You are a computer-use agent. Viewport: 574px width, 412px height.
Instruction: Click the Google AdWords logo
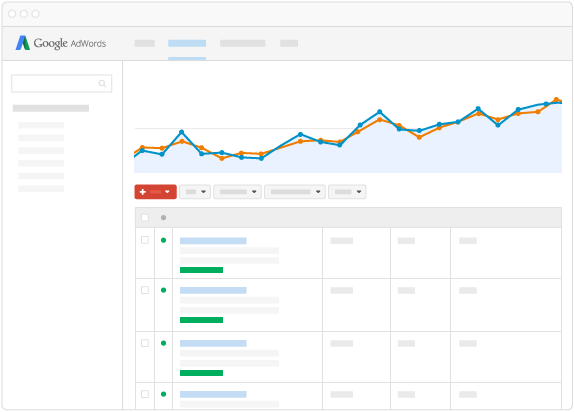(60, 43)
